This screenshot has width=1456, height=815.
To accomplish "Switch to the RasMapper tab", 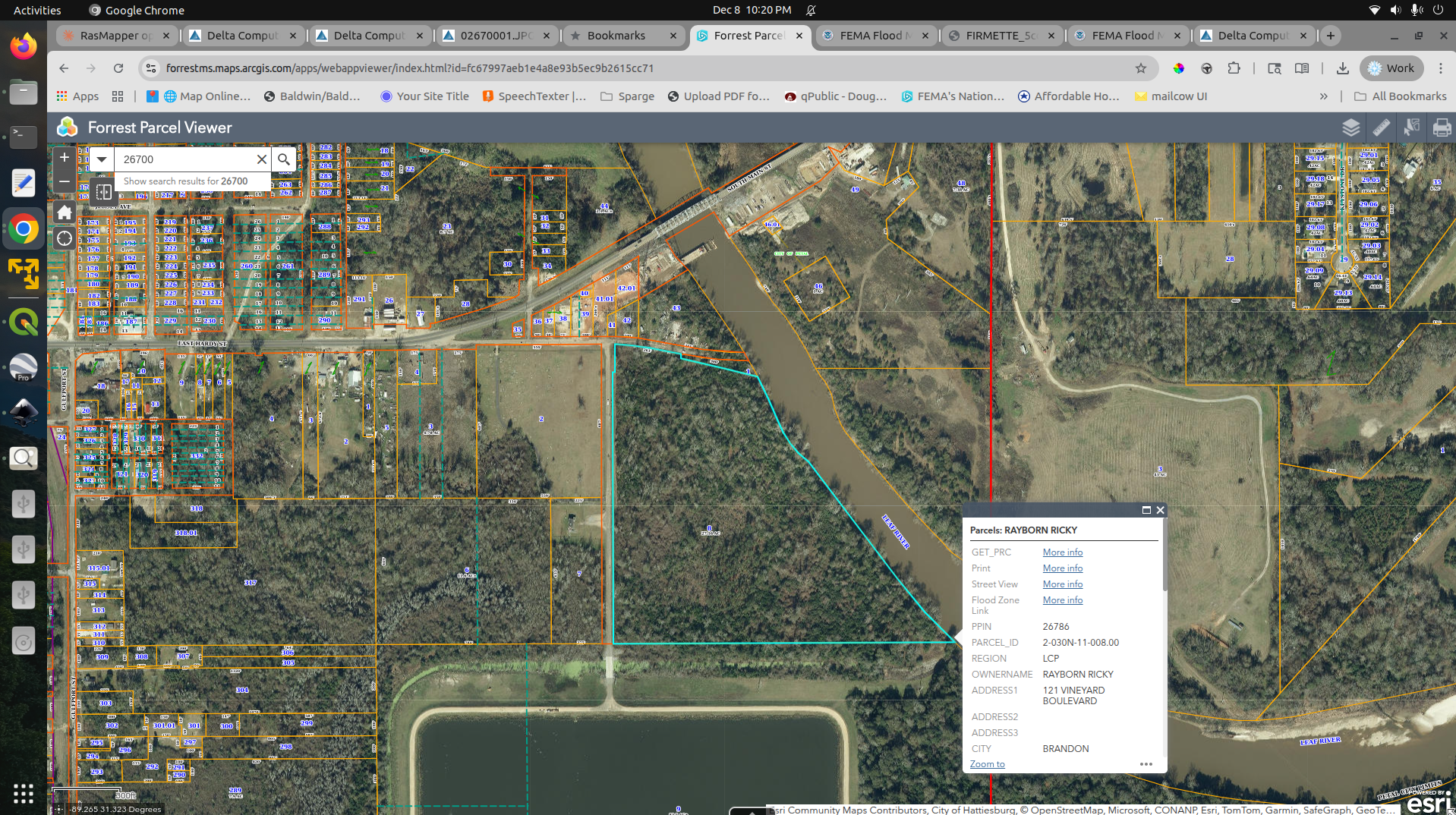I will (x=115, y=36).
